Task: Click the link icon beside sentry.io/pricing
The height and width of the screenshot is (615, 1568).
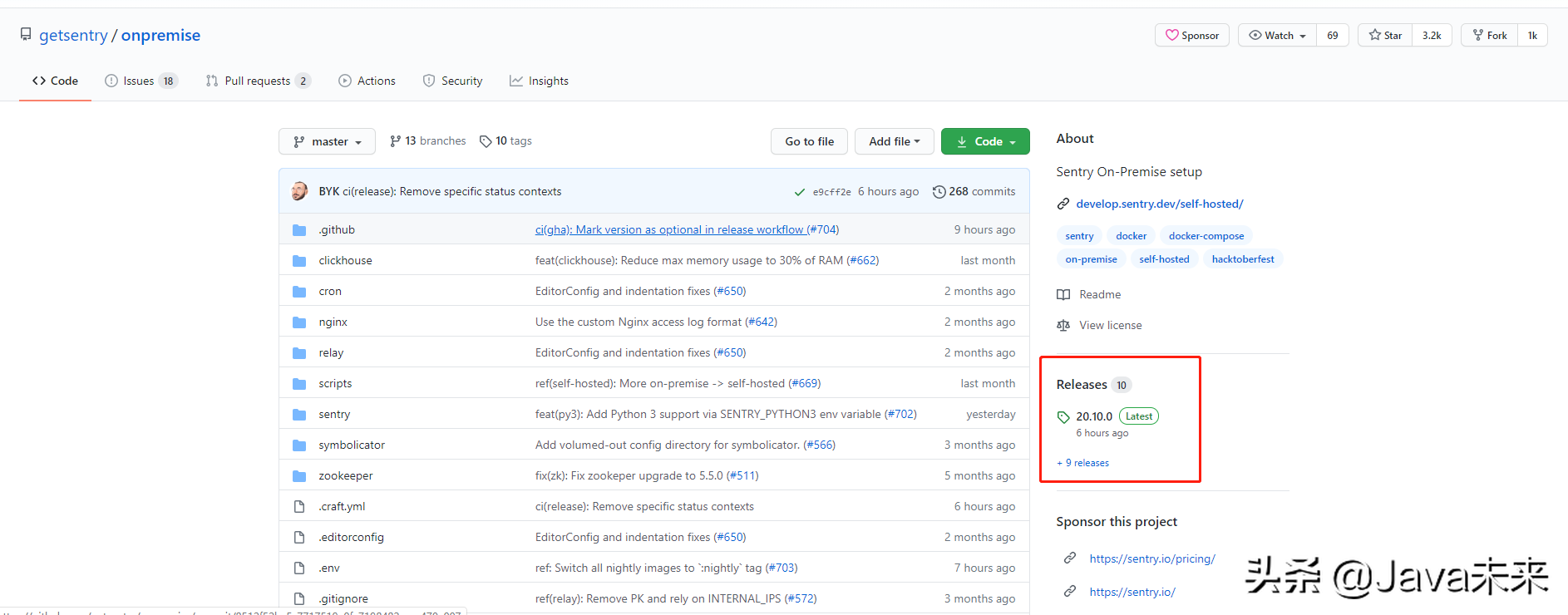Action: click(1070, 558)
